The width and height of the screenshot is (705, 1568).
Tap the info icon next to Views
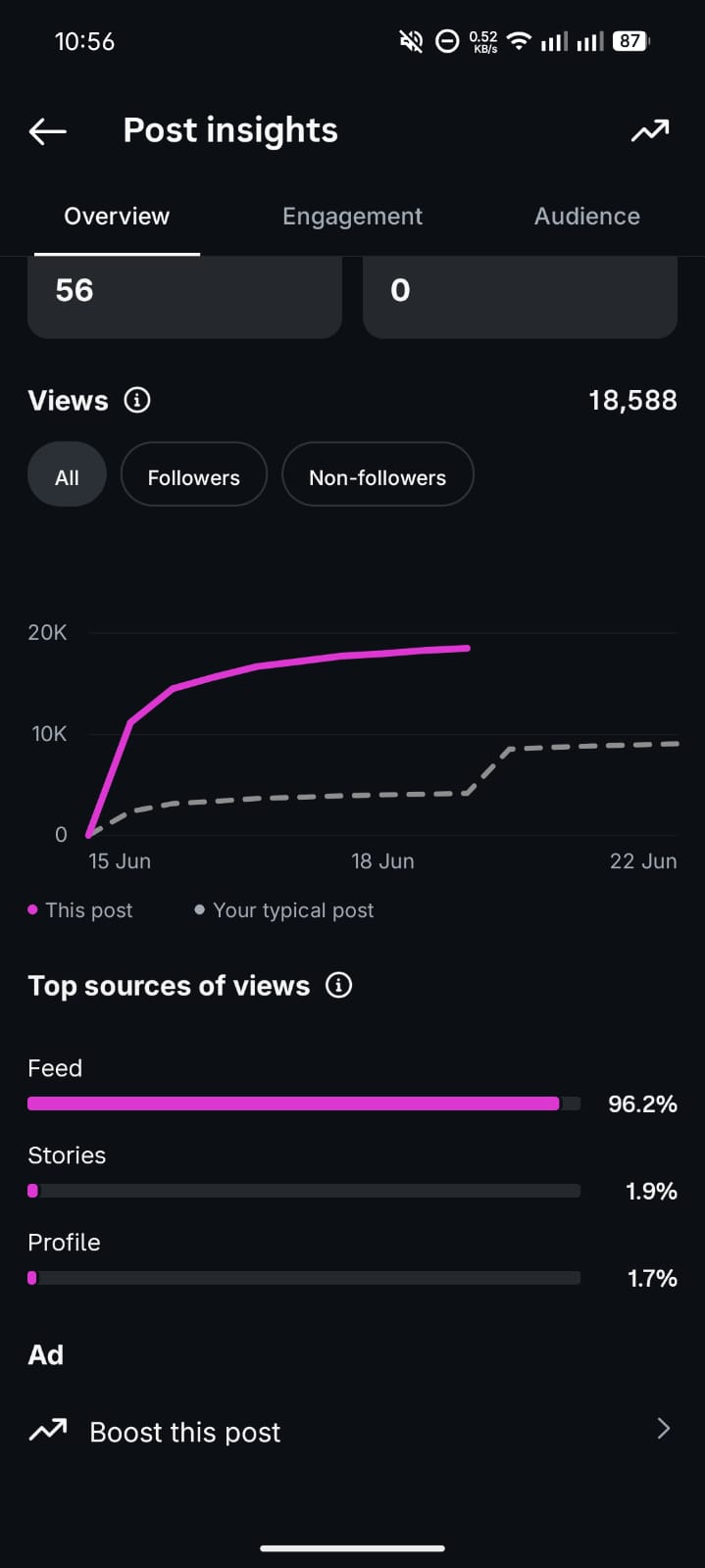click(x=137, y=400)
